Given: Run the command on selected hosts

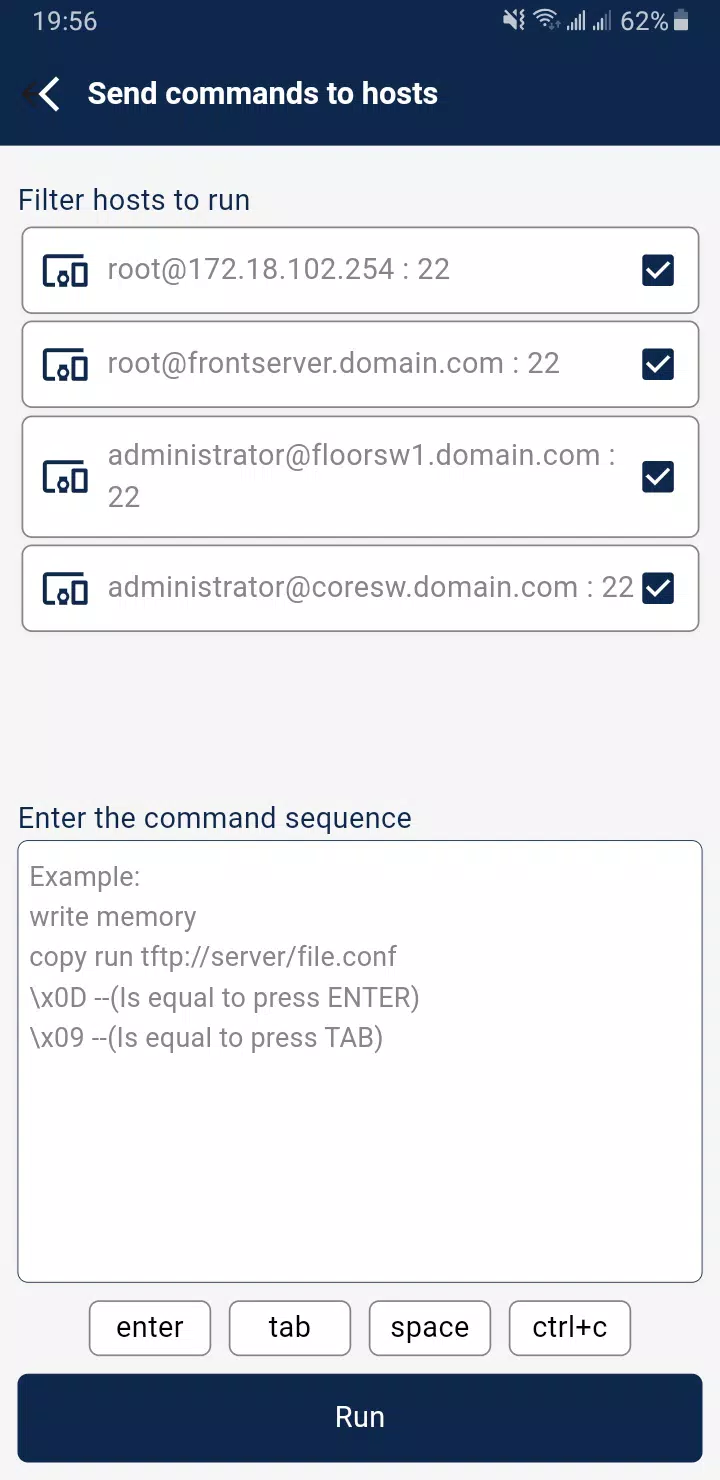Looking at the screenshot, I should pyautogui.click(x=360, y=1418).
